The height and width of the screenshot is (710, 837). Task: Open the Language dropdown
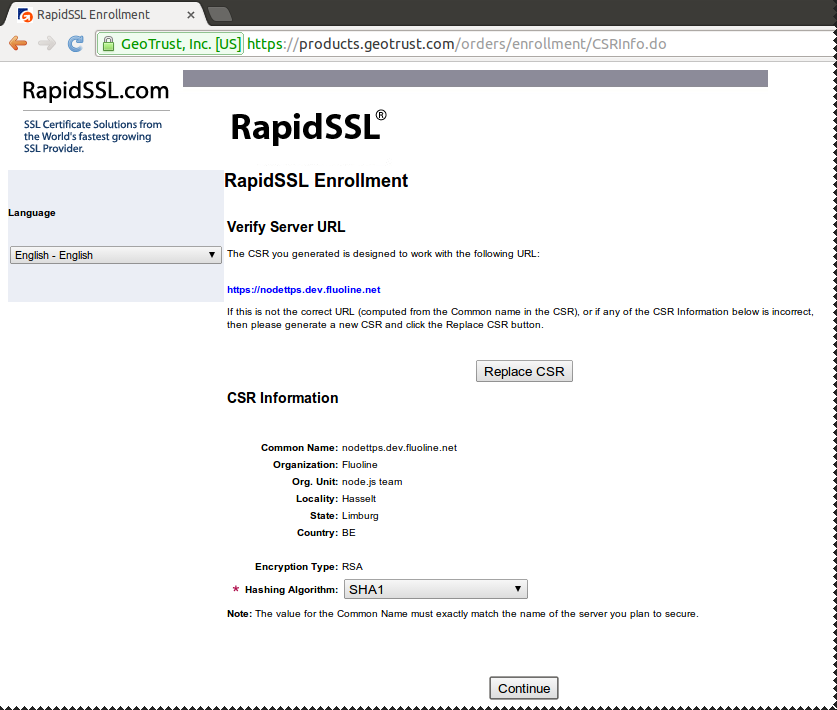pyautogui.click(x=116, y=255)
